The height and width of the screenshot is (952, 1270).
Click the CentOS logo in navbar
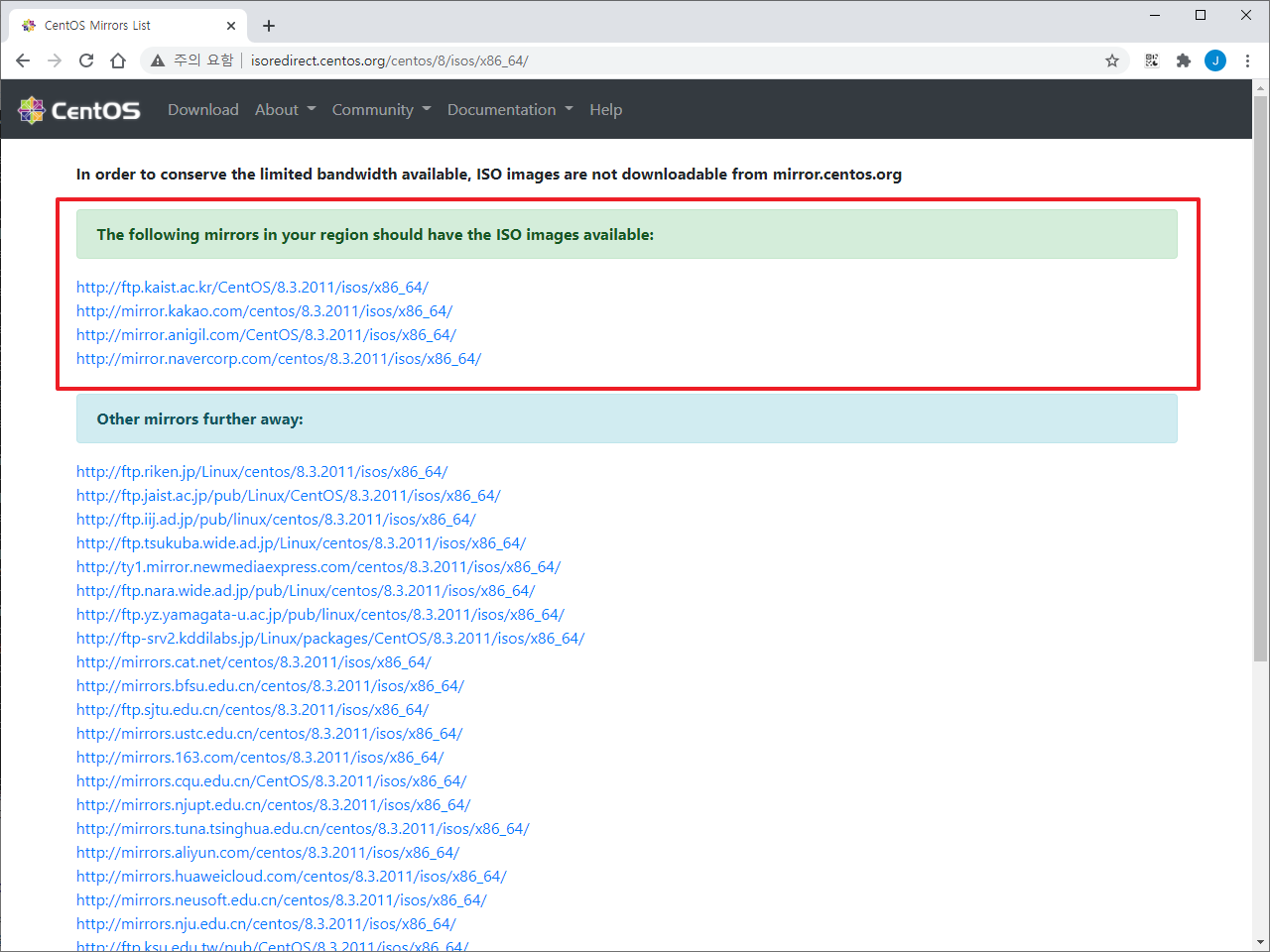pos(79,110)
